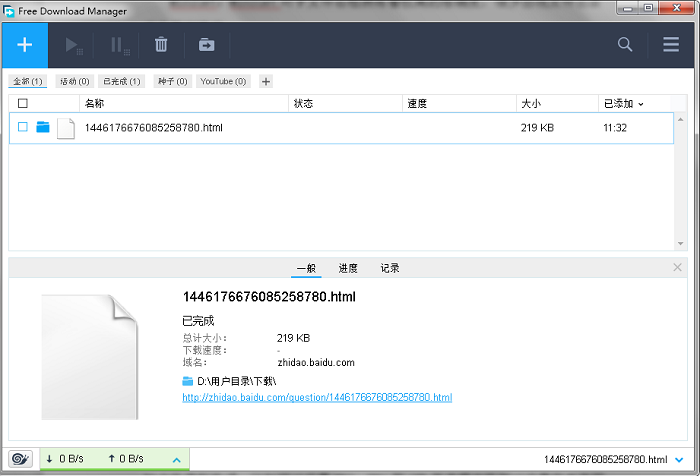Toggle snail mode in status bar
Viewport: 700px width, 476px height.
pyautogui.click(x=21, y=459)
